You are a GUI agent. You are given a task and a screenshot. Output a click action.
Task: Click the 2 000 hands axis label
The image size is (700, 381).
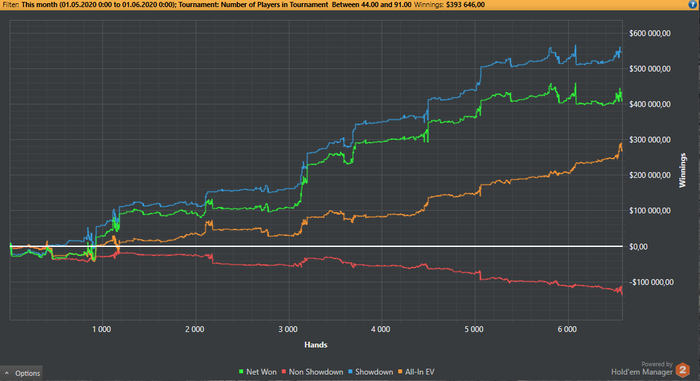[195, 329]
